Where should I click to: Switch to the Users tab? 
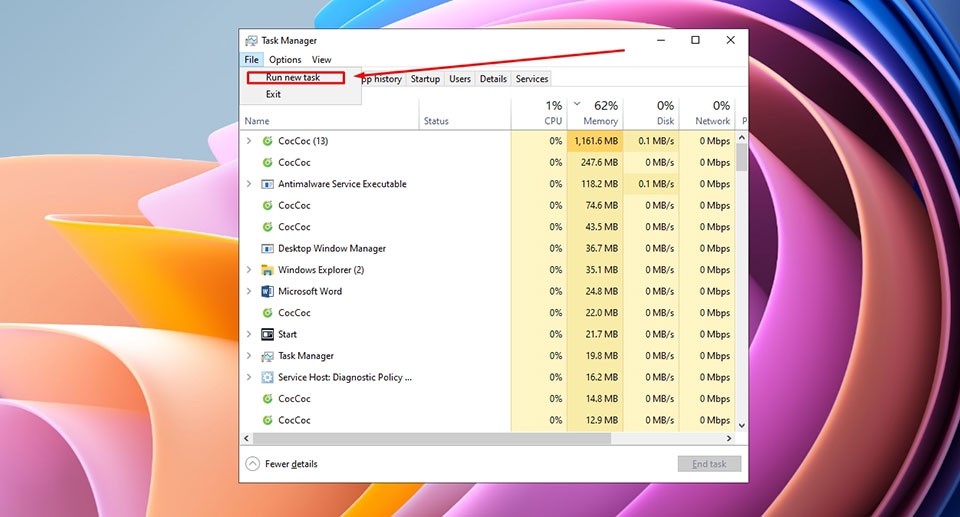tap(460, 79)
